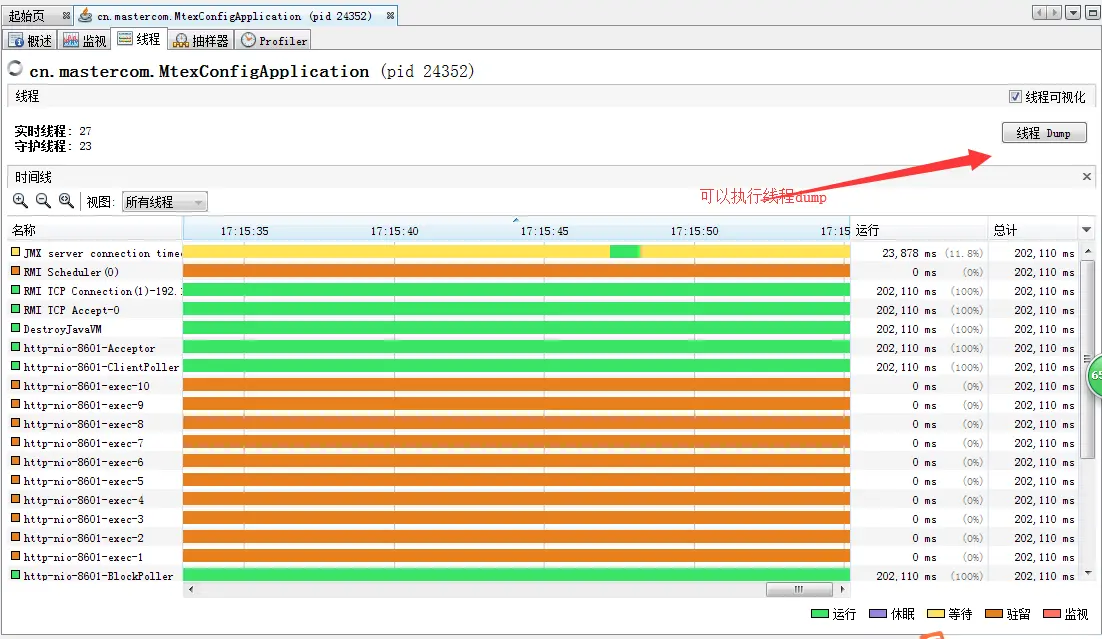Viewport: 1102px width, 639px height.
Task: Select the http-nio-8601-exec-8 thread row
Action: point(543,423)
